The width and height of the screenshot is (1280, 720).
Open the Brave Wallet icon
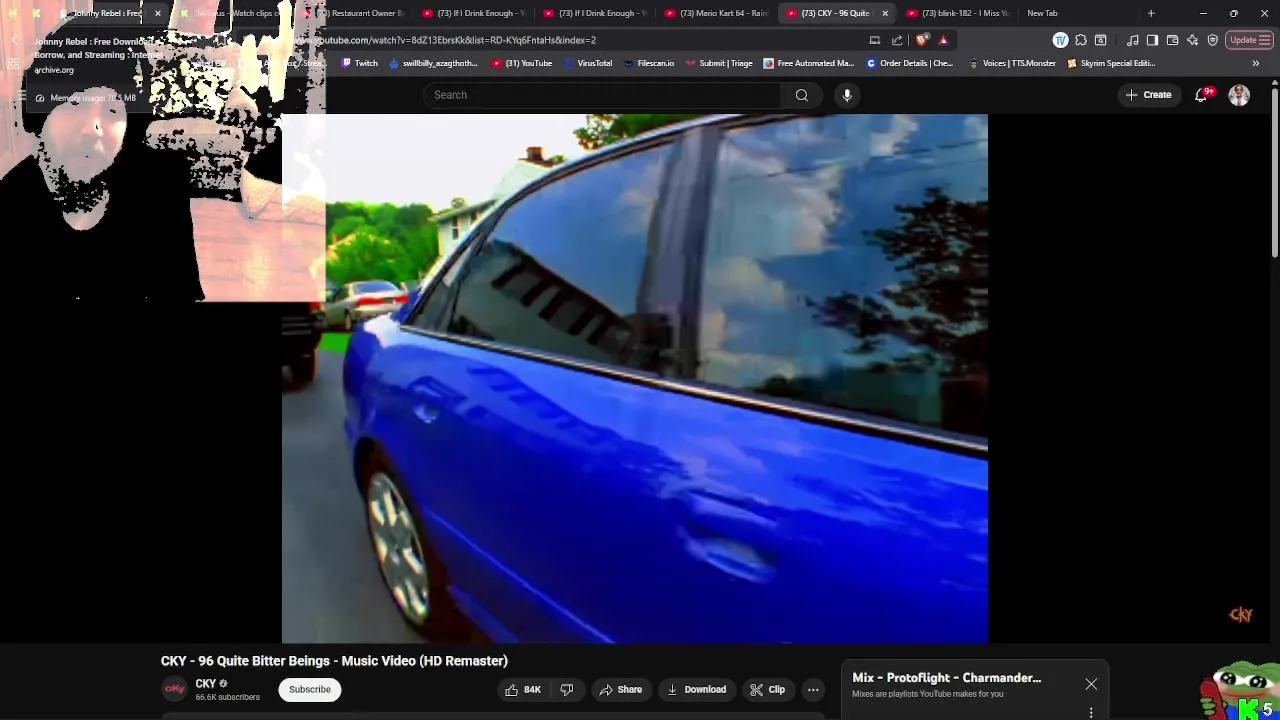(1172, 40)
